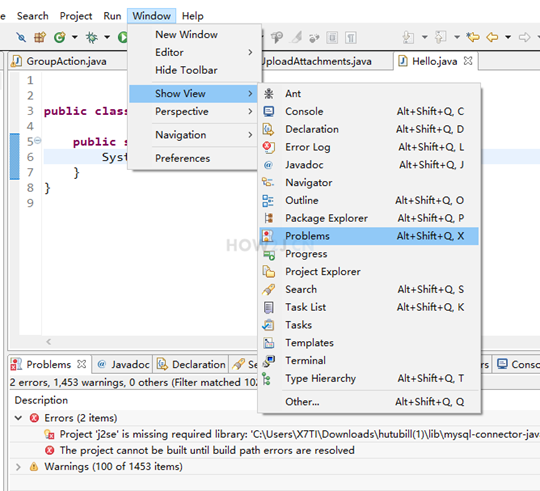Switch to Declaration bottom panel tab
Screen dimensions: 540x491
[191, 364]
